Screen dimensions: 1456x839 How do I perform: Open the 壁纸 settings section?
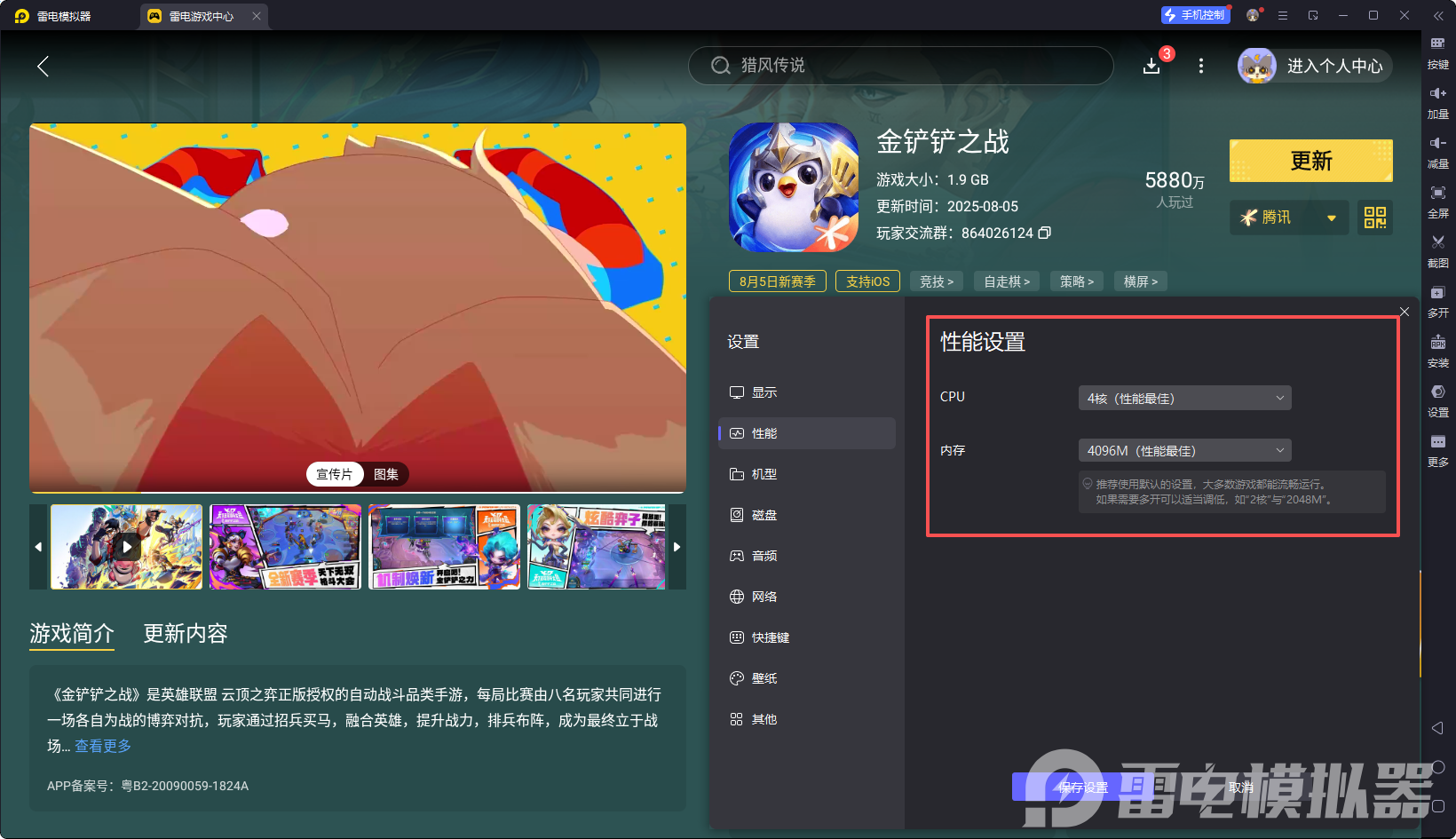807,678
